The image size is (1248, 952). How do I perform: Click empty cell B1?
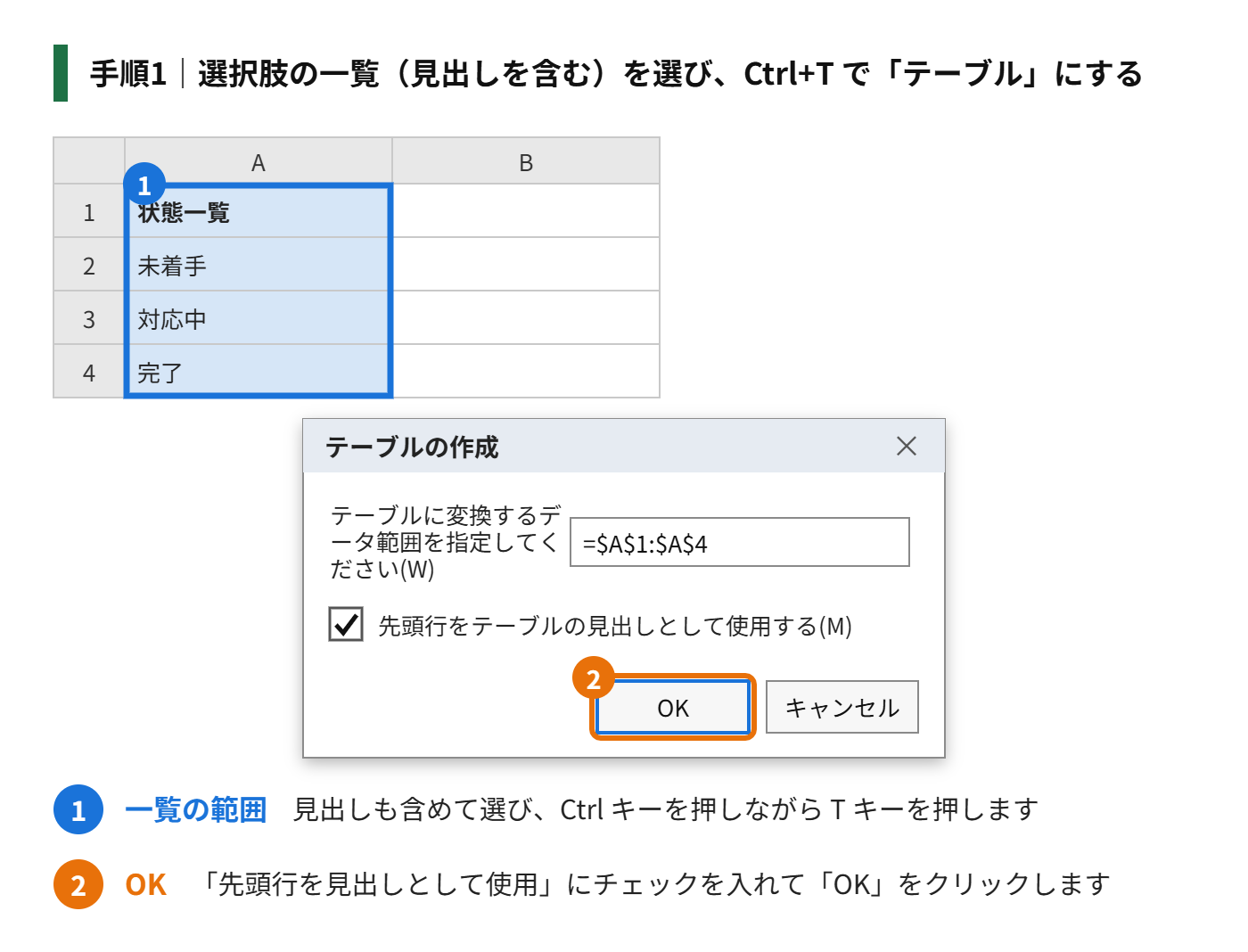pos(526,211)
